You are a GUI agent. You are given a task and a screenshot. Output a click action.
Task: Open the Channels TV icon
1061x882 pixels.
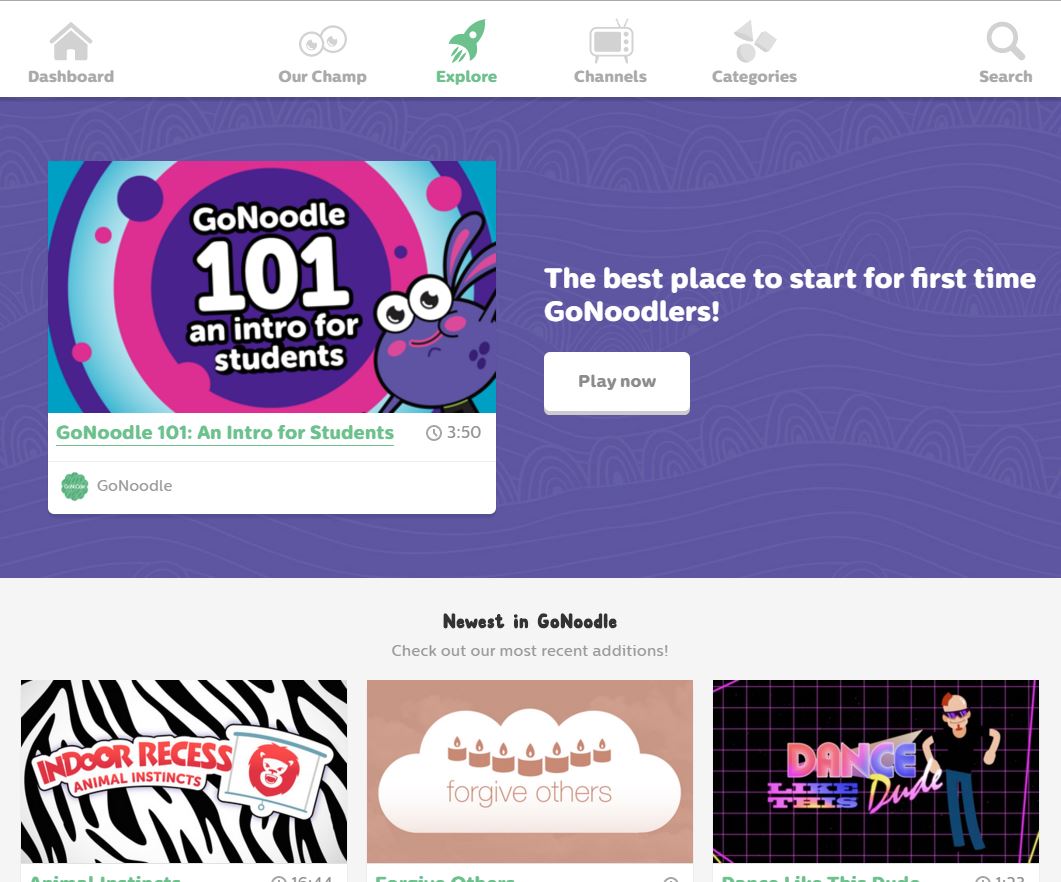tap(611, 41)
